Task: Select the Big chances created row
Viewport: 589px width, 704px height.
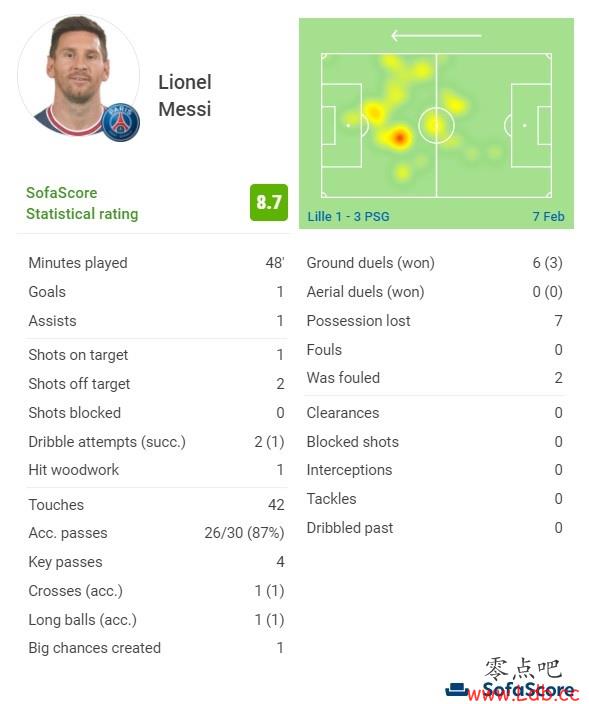Action: (x=156, y=648)
